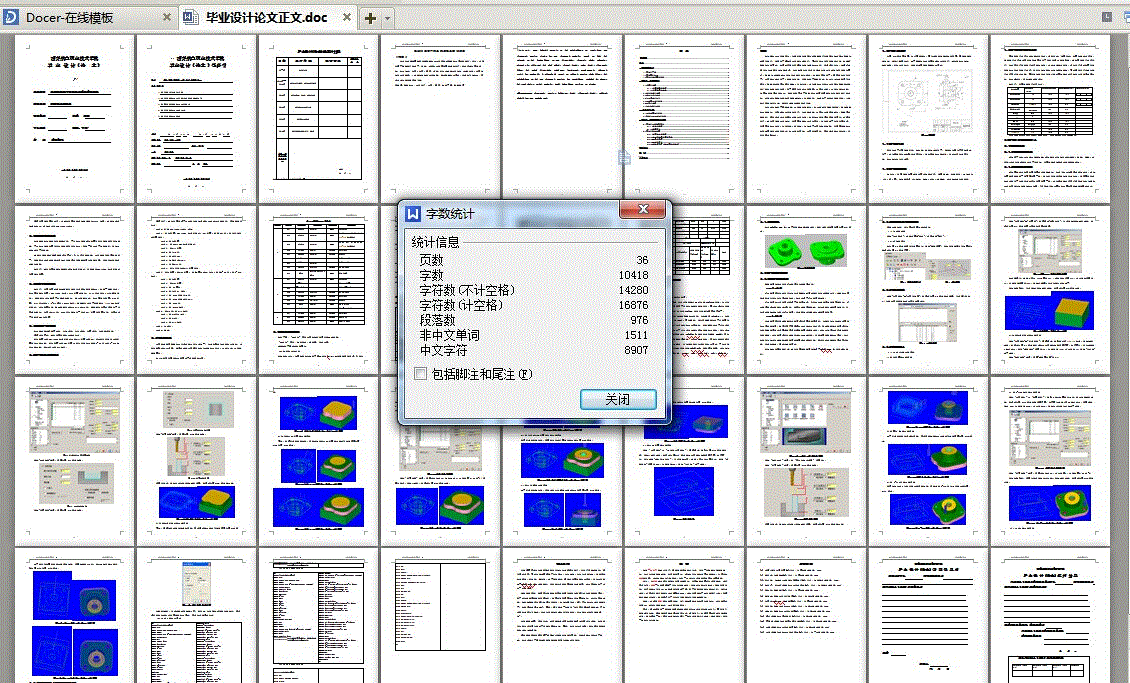Click the small dark square icon at top right

pos(1107,17)
